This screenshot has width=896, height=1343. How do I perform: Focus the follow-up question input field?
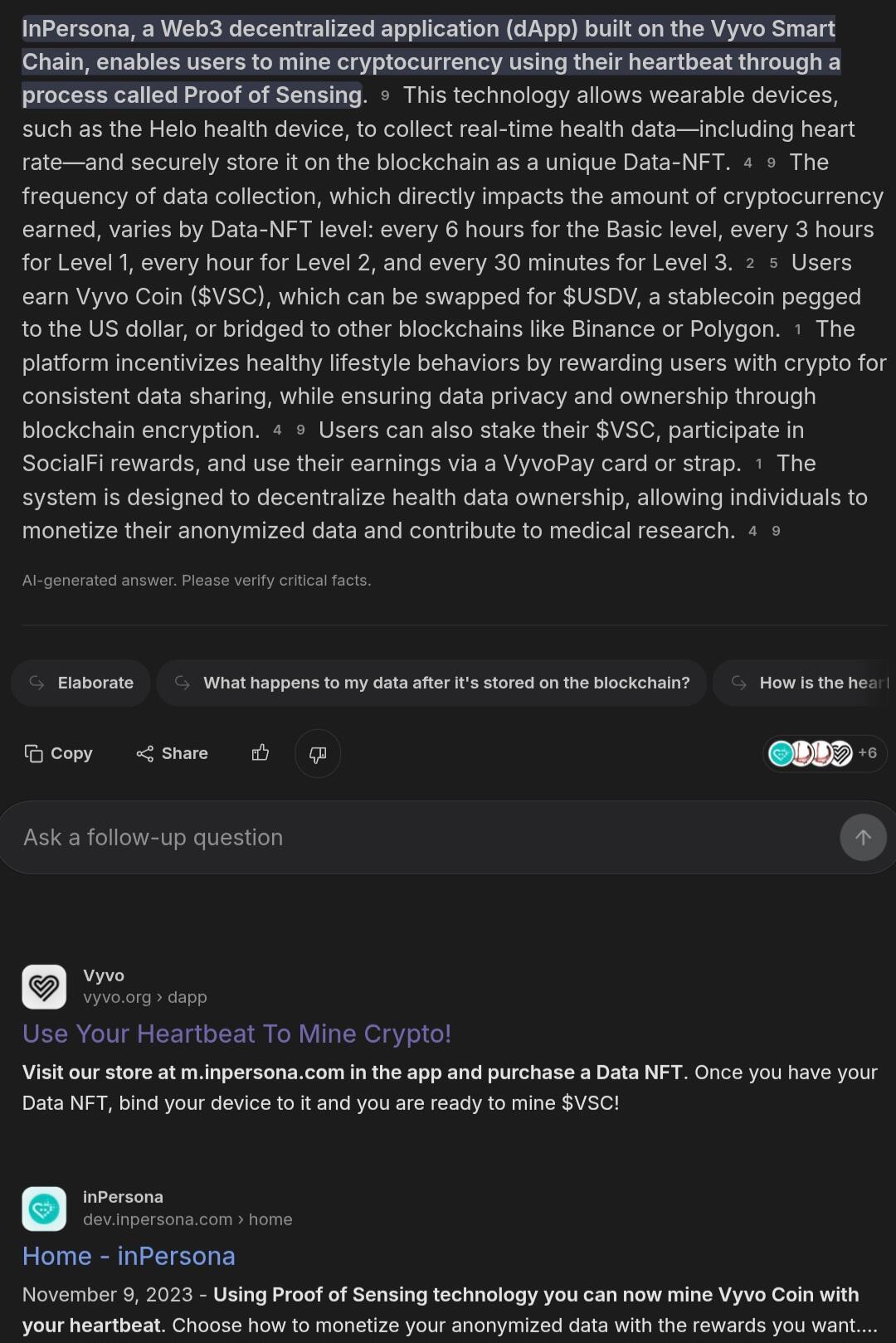pyautogui.click(x=415, y=838)
